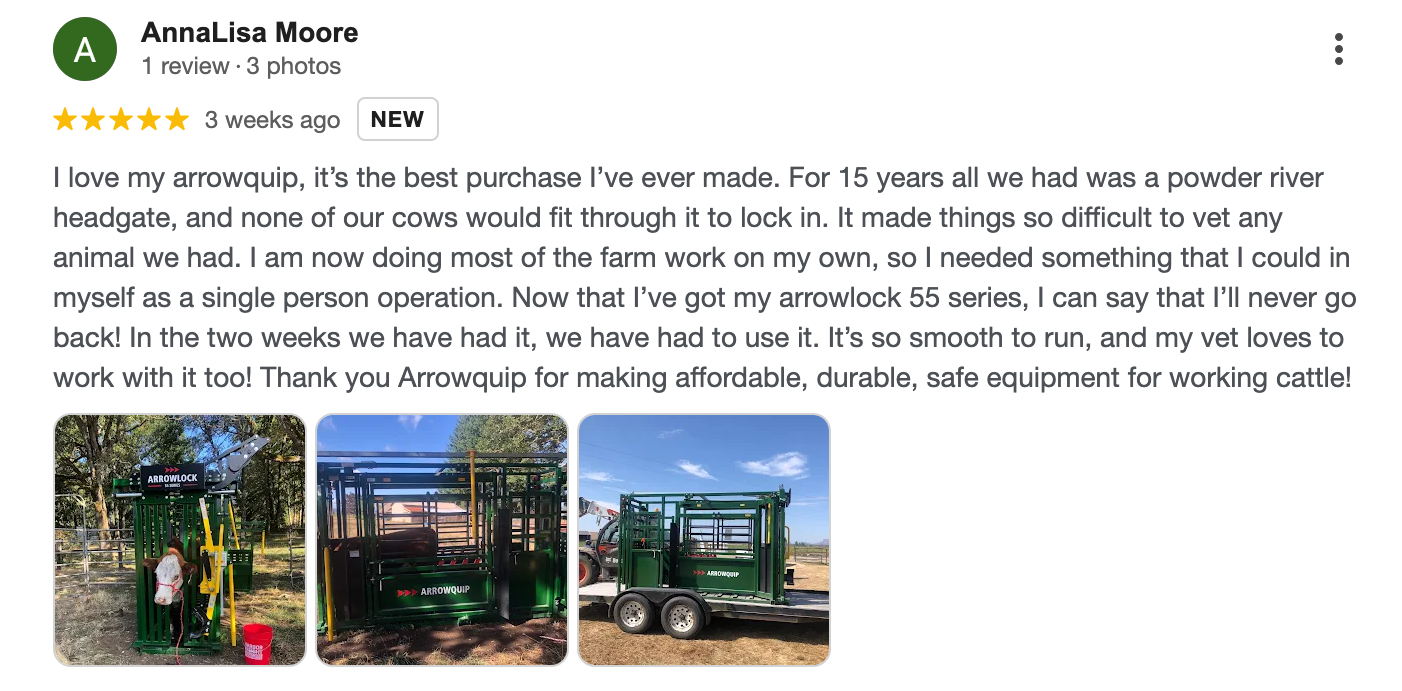The width and height of the screenshot is (1402, 691).
Task: Click the NEW badge
Action: tap(397, 120)
